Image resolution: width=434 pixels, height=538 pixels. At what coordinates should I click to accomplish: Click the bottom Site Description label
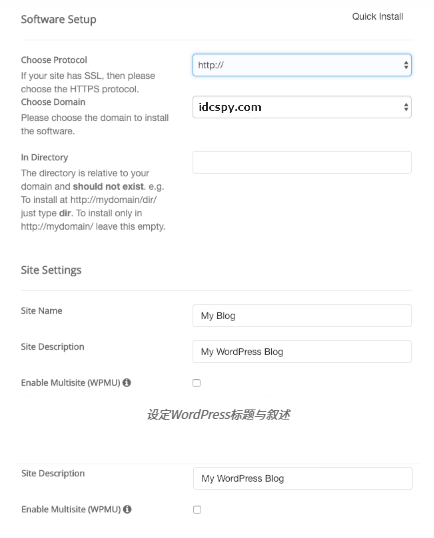point(53,473)
